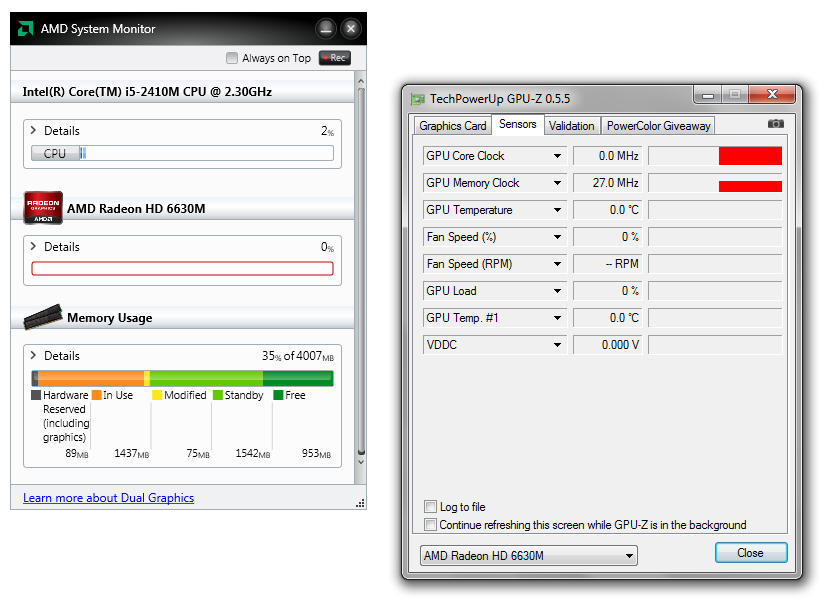829x602 pixels.
Task: Close GPU-Z using the red X button
Action: coord(772,95)
